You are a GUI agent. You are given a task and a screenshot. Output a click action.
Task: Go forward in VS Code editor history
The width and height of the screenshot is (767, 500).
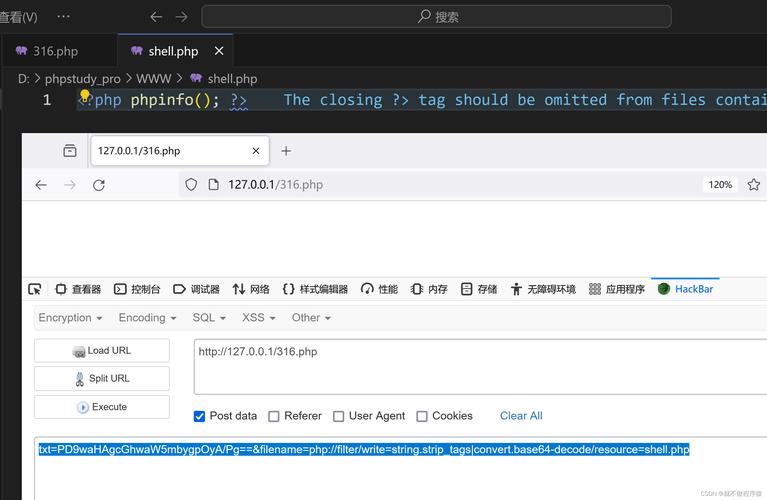(181, 17)
